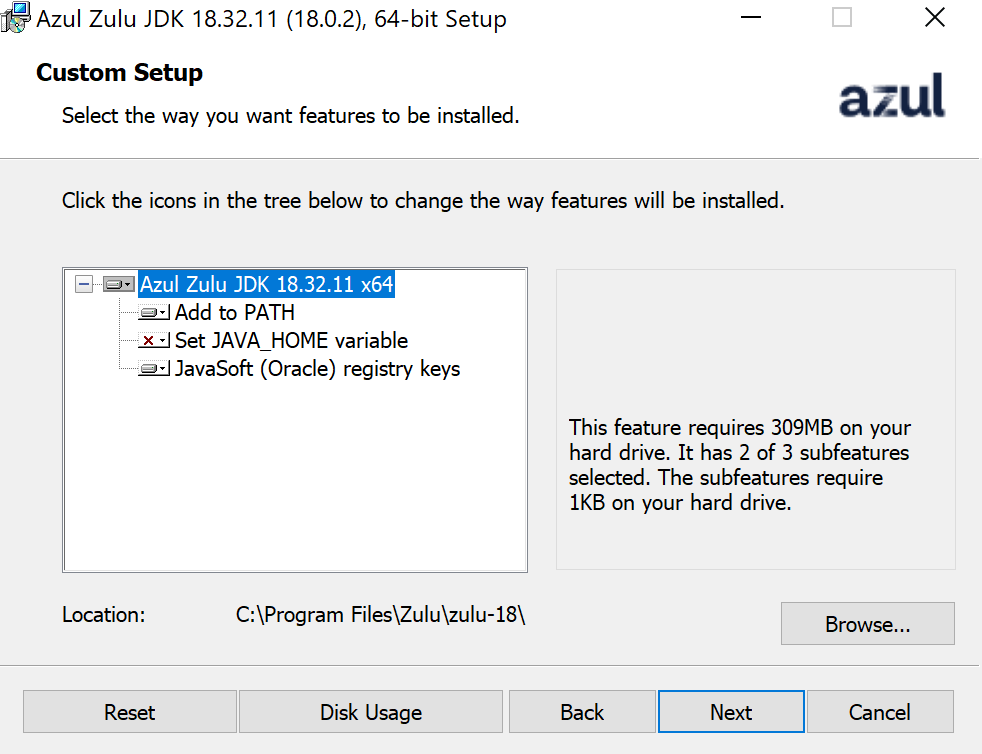The width and height of the screenshot is (982, 754).
Task: Select the Set JAVA_HOME variable label
Action: 291,341
